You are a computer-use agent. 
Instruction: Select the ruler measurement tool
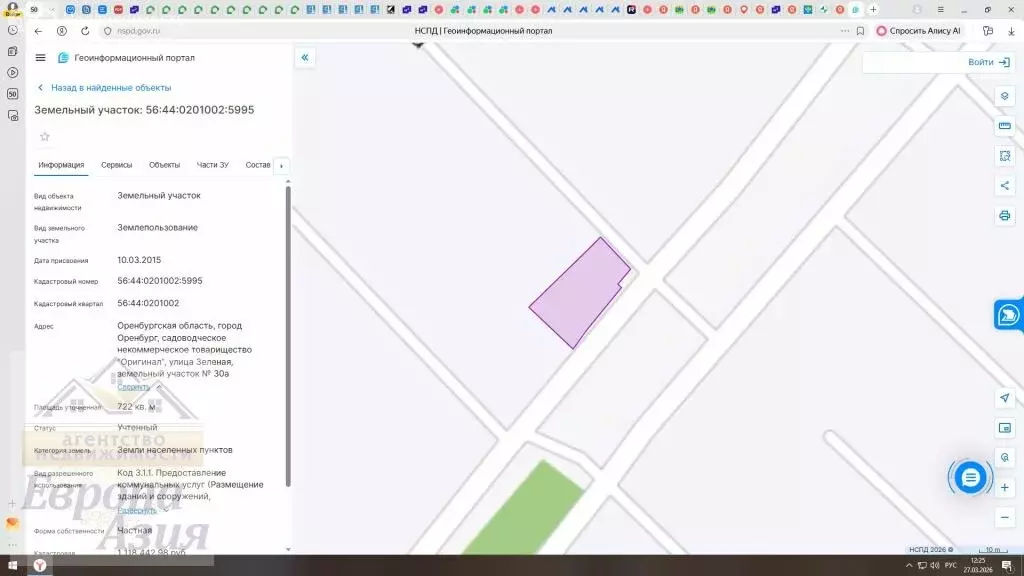coord(1005,126)
